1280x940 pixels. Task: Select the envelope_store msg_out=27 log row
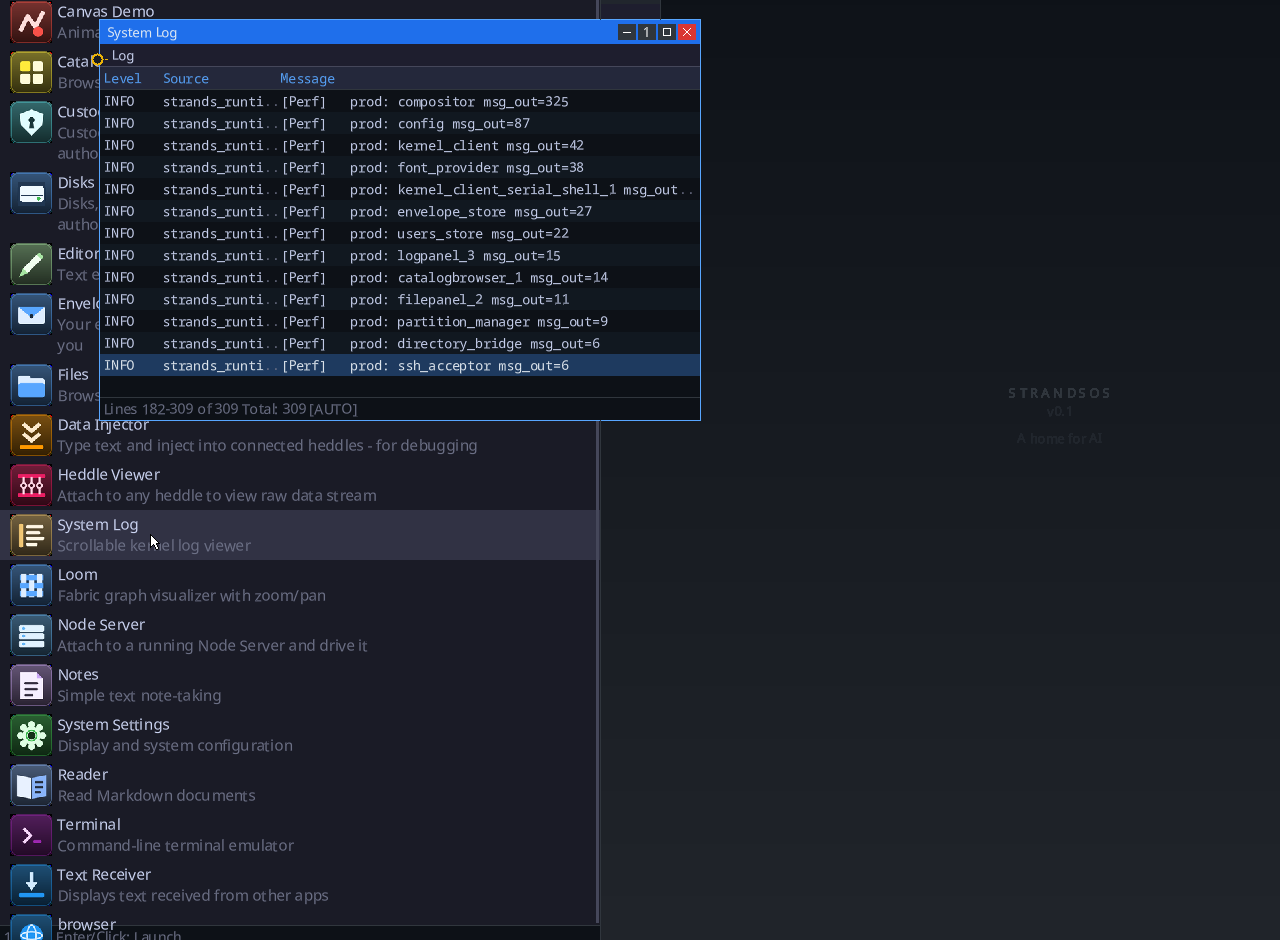click(x=400, y=211)
